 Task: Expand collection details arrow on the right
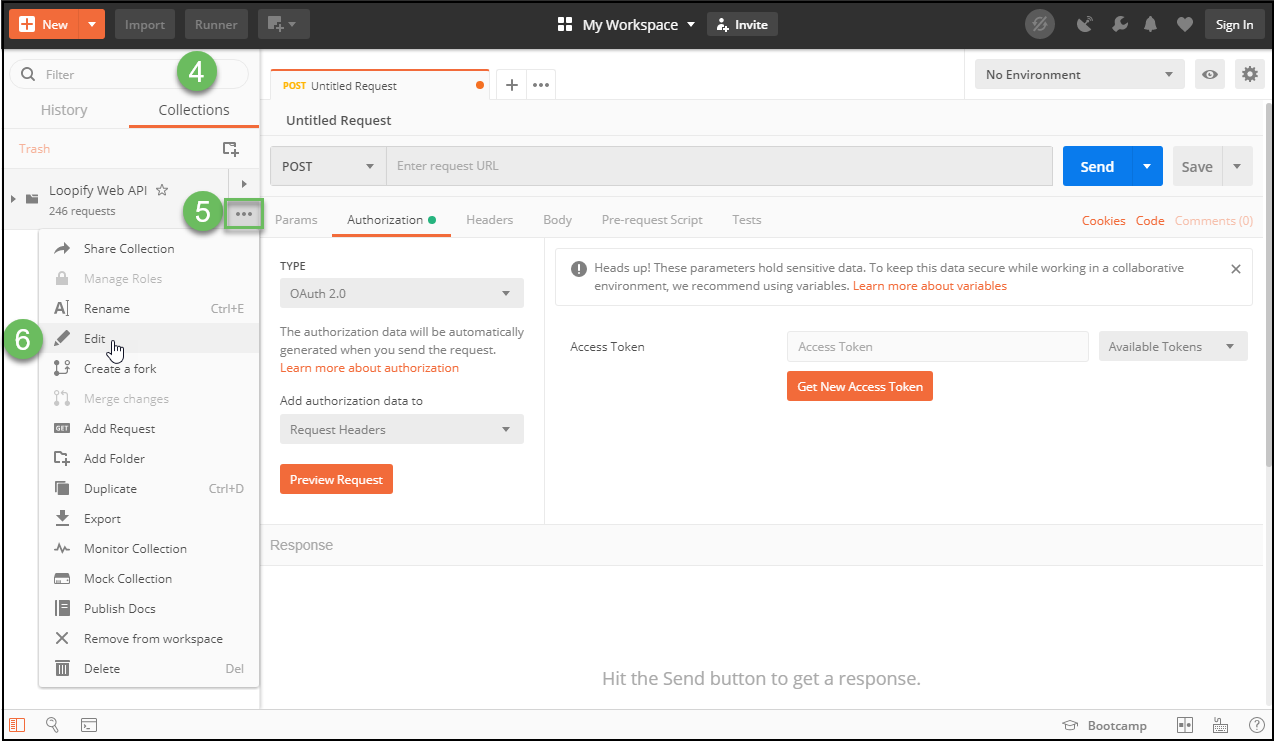point(244,184)
